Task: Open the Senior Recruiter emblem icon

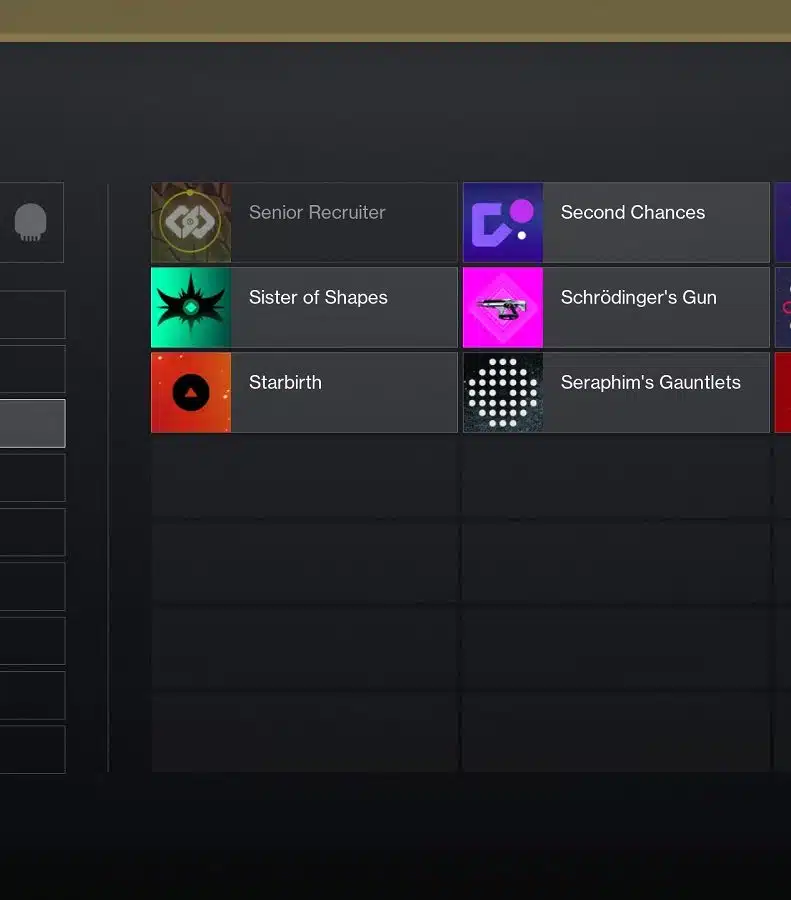Action: tap(191, 223)
